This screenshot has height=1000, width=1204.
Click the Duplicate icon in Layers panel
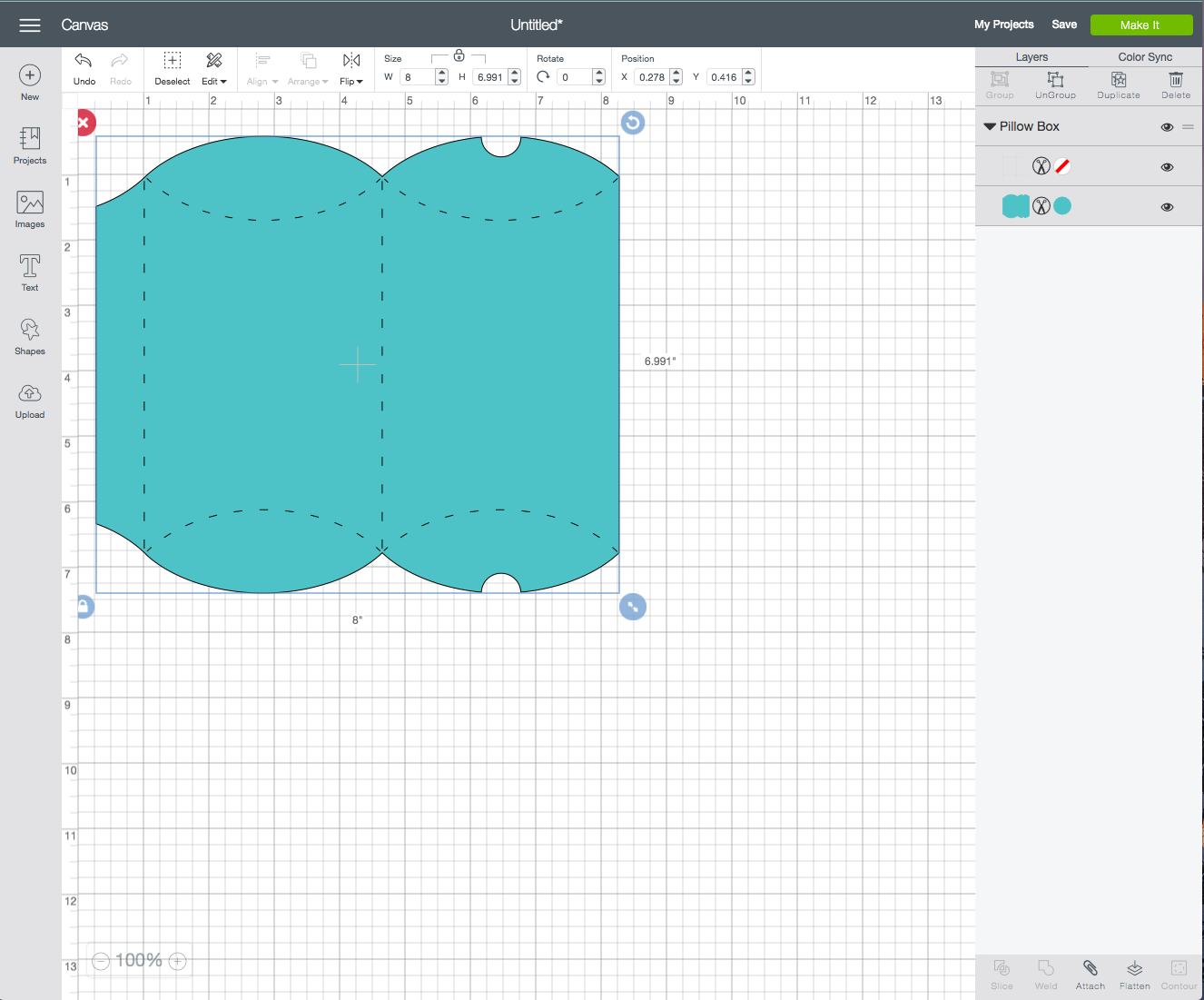1118,84
